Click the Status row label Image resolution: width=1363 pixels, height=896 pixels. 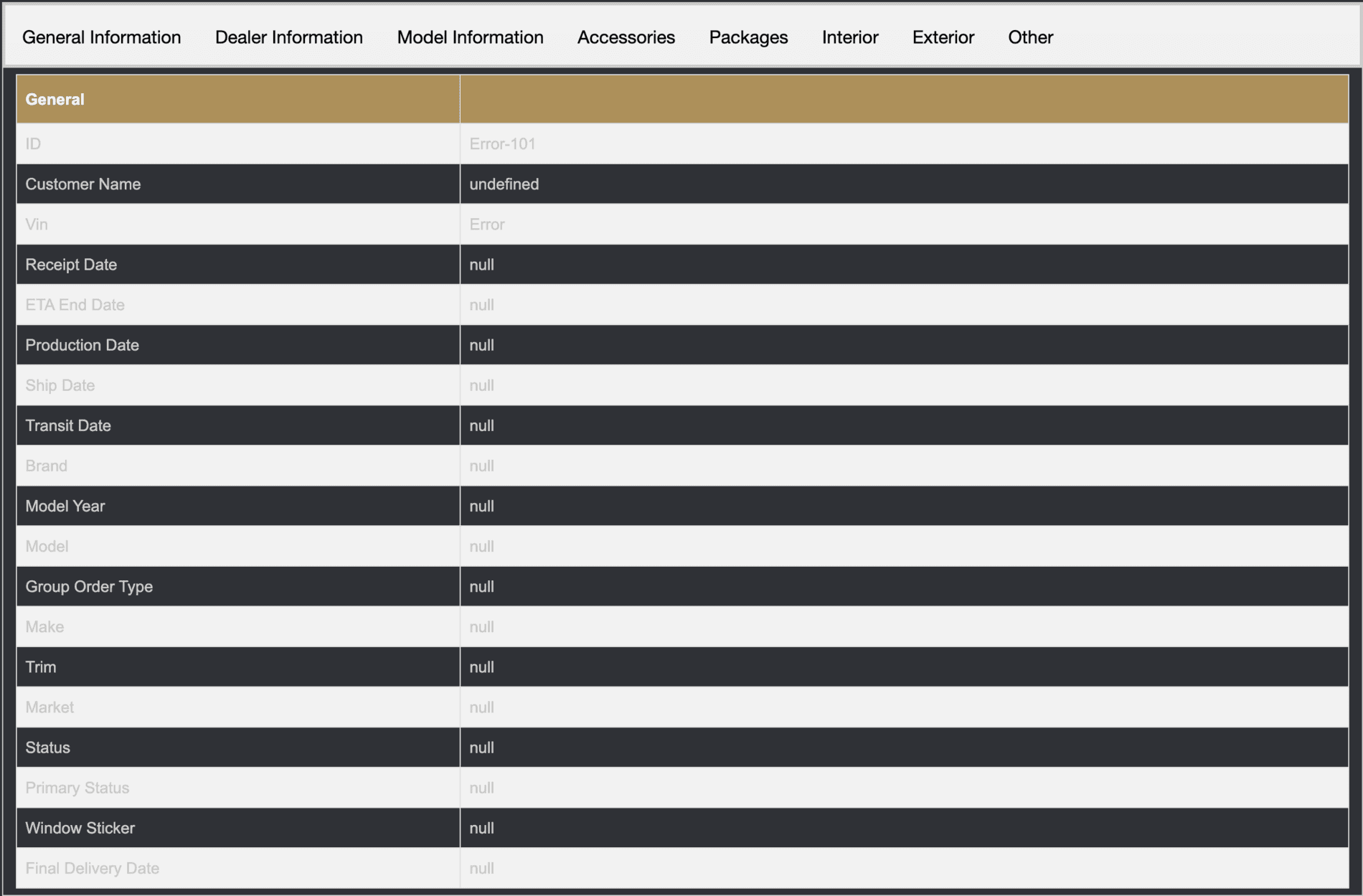pos(47,747)
